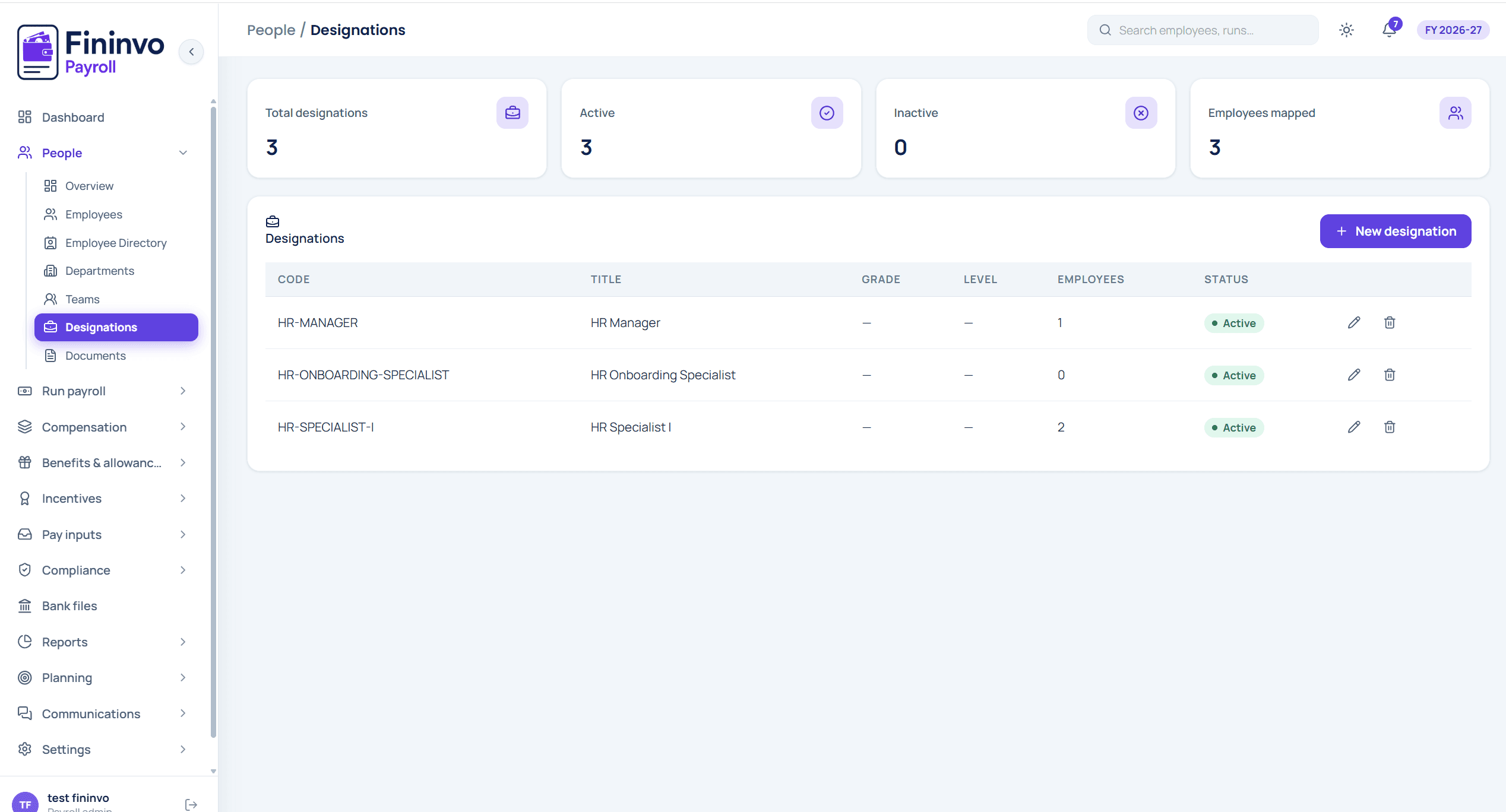Click the check-circle icon in Active card
The image size is (1506, 812).
827,113
